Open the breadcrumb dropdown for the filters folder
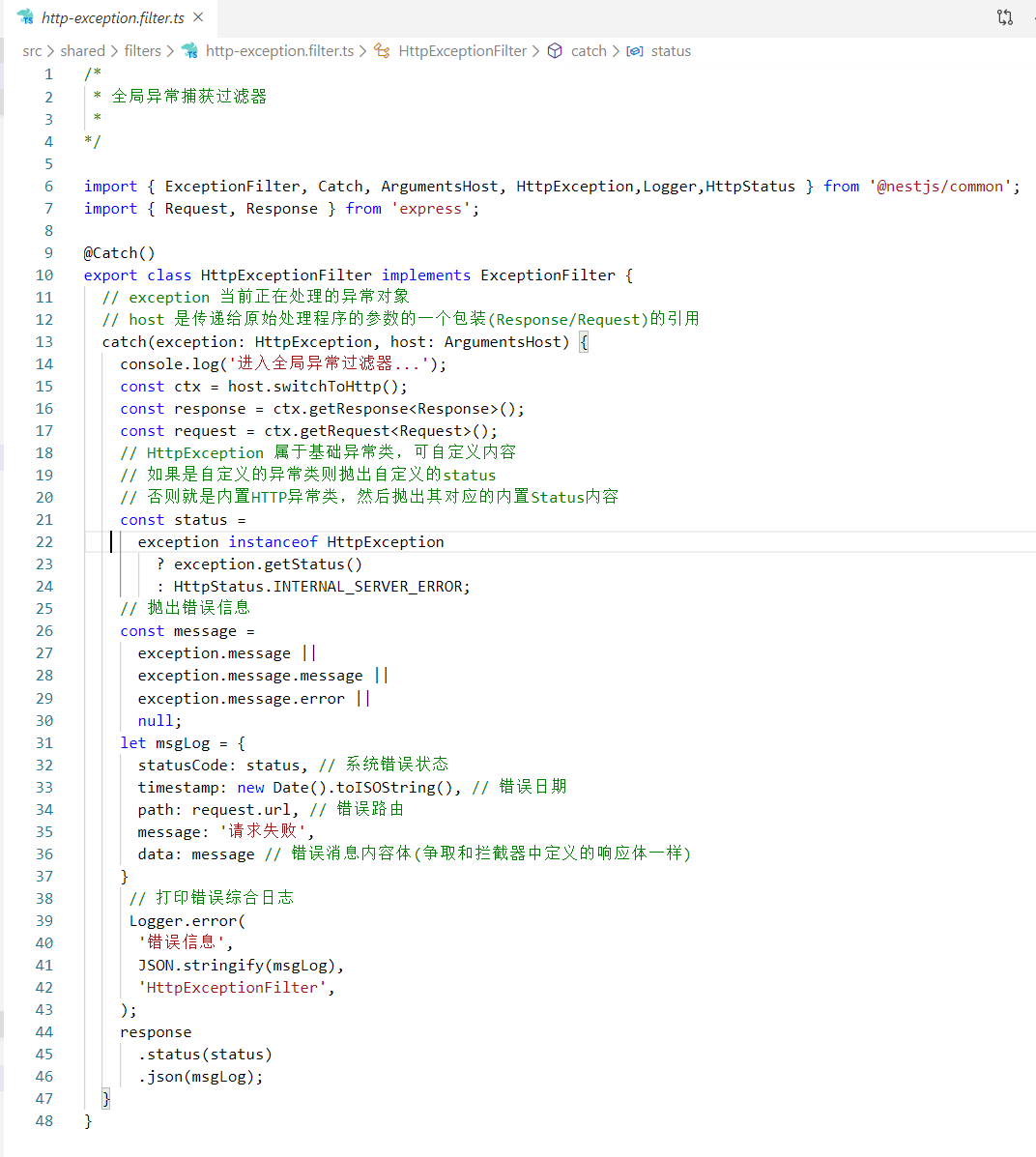This screenshot has width=1036, height=1157. click(142, 50)
